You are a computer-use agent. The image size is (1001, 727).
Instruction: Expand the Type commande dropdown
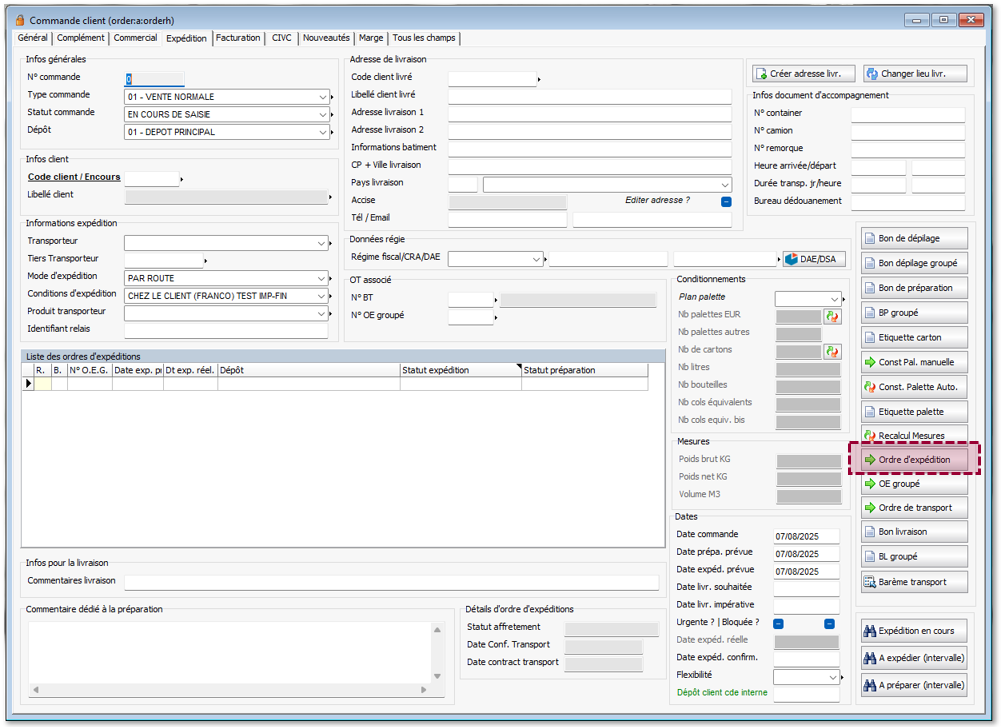323,97
